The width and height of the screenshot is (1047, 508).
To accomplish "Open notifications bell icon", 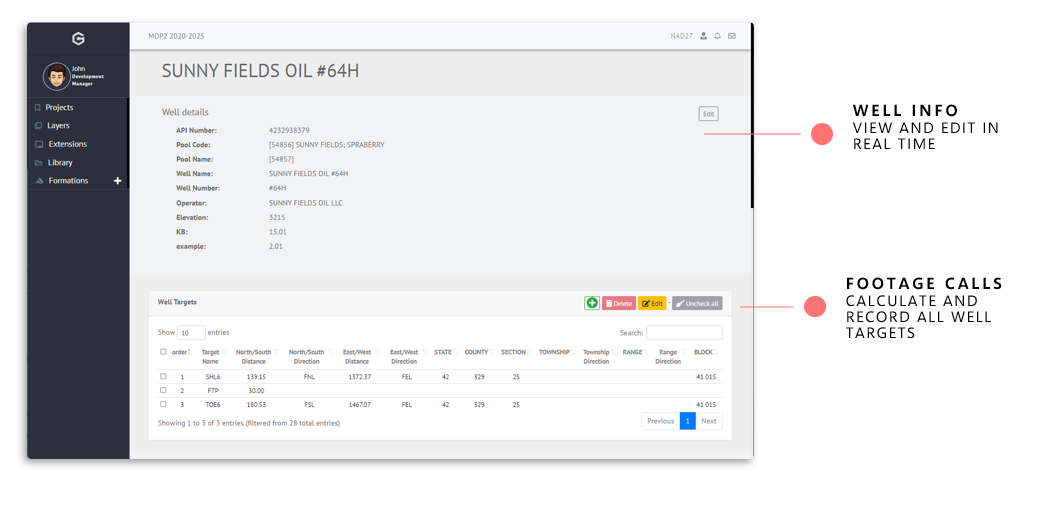I will tap(717, 36).
